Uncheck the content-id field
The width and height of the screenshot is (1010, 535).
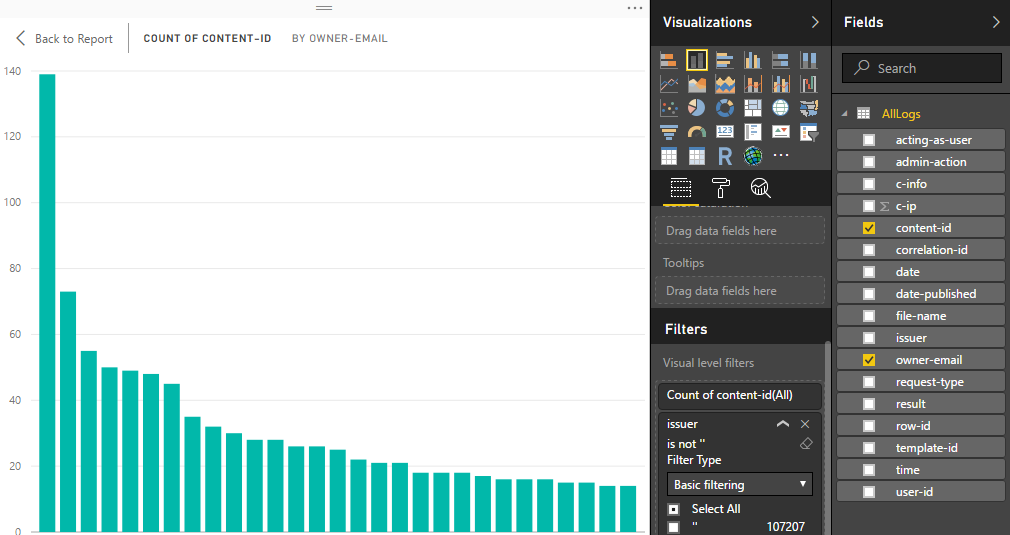click(869, 228)
